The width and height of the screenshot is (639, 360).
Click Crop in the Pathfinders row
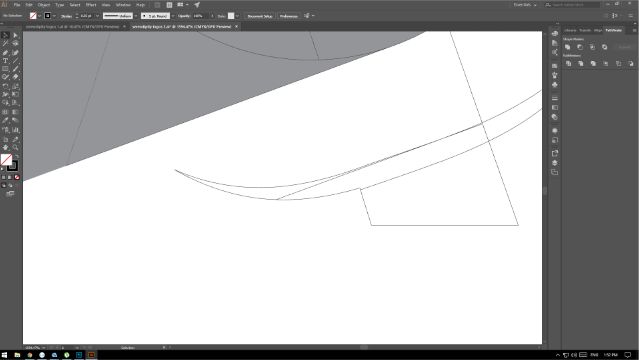click(x=606, y=64)
